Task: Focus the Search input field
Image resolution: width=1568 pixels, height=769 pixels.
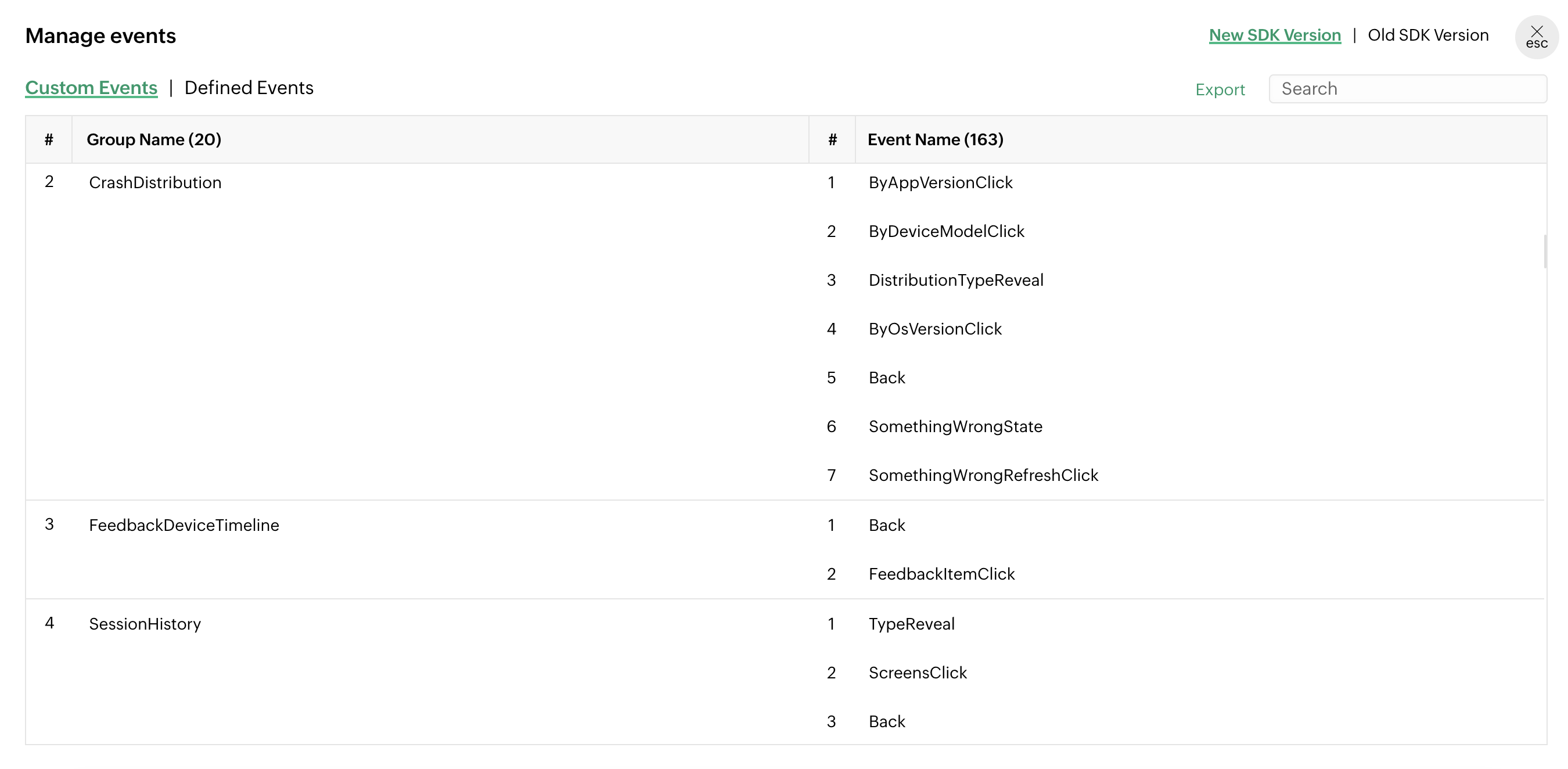Action: click(x=1407, y=89)
